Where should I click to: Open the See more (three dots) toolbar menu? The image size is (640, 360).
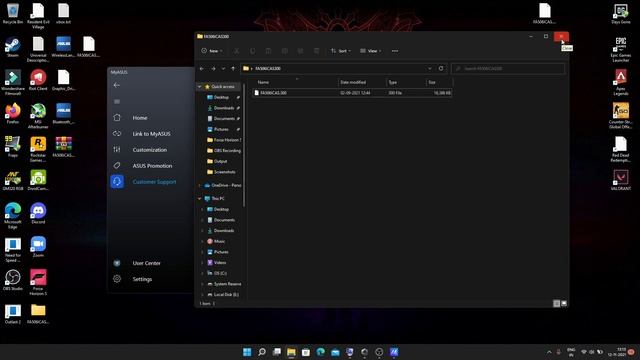point(395,51)
